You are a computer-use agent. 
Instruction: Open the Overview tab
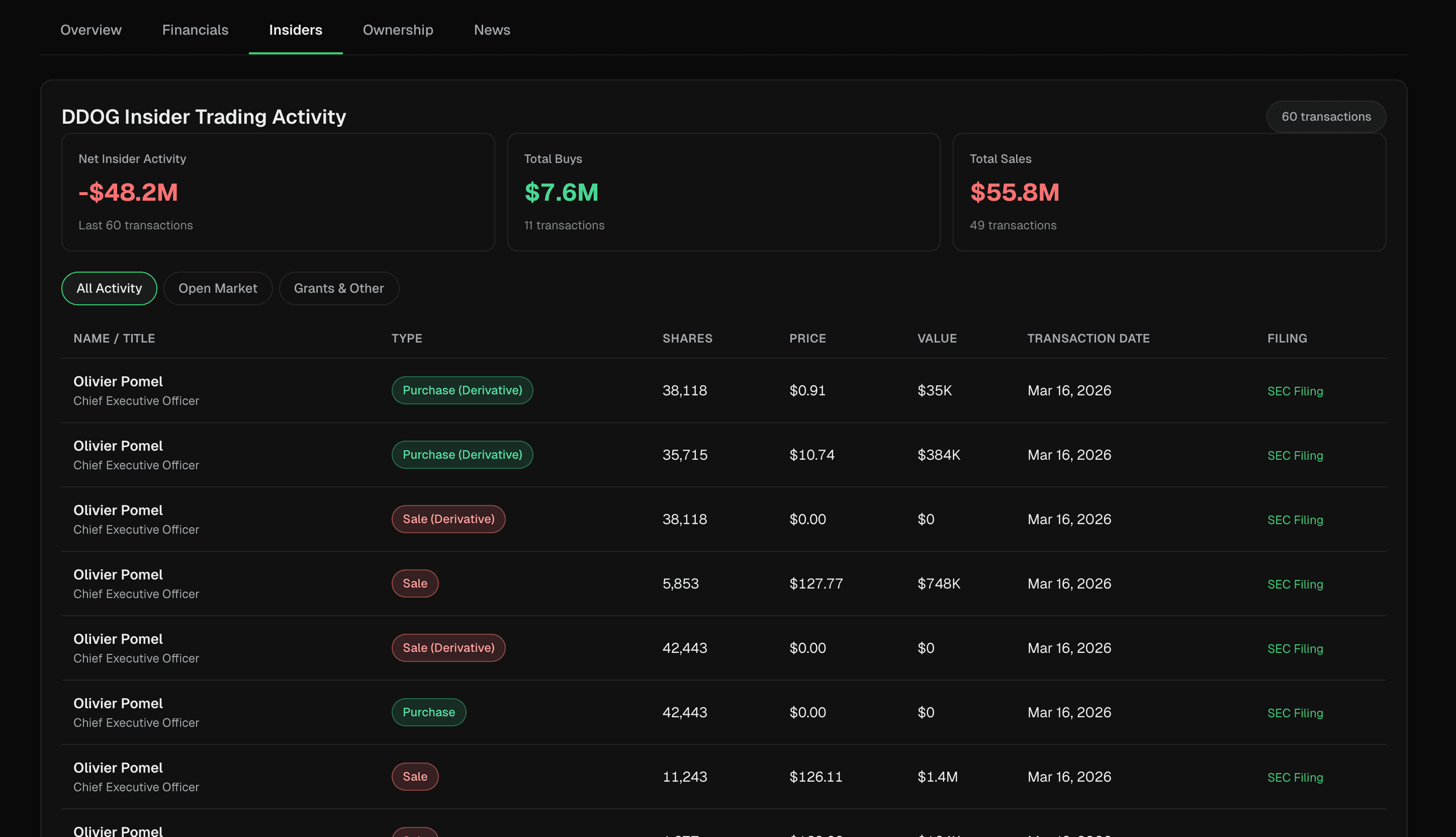(x=91, y=30)
